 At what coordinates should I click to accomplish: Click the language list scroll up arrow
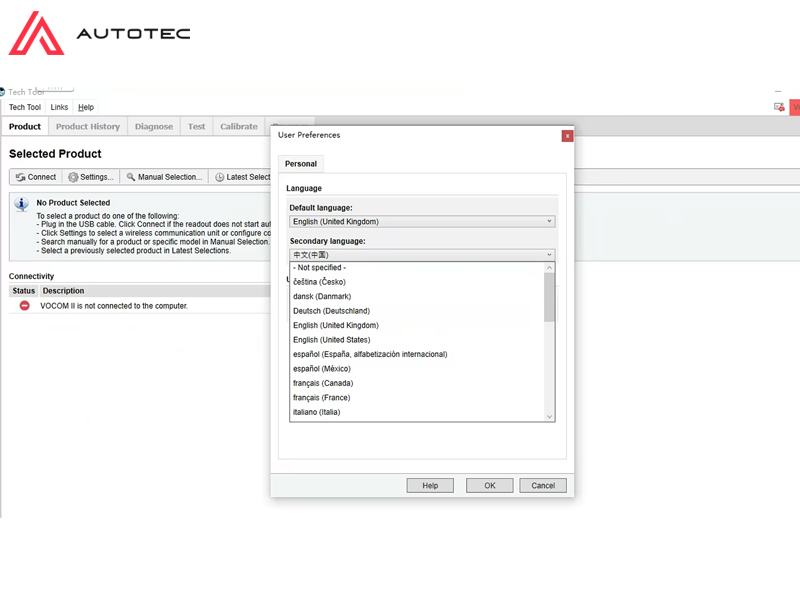coord(549,268)
